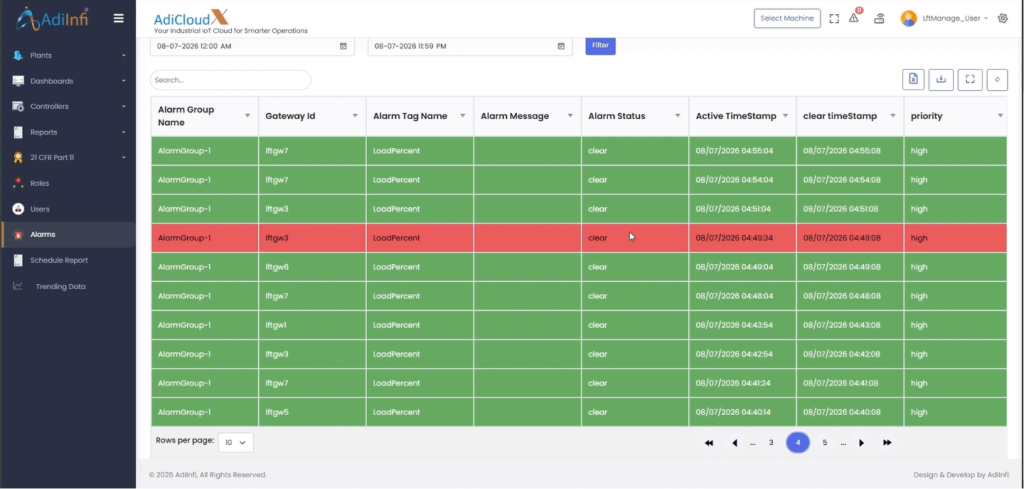Open LftManage_User account dropdown
1024x489 pixels.
click(x=944, y=18)
